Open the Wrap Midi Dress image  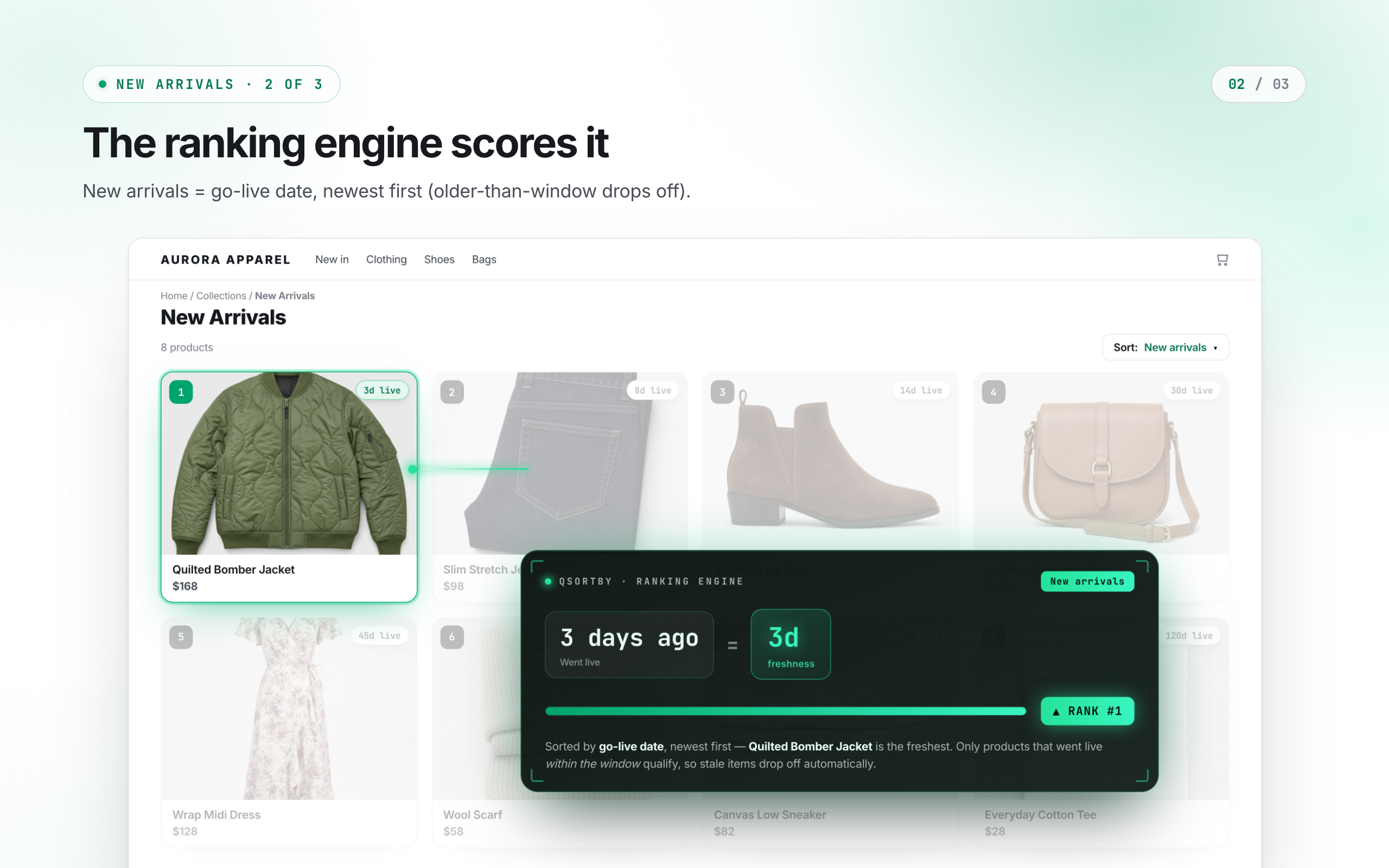coord(289,709)
